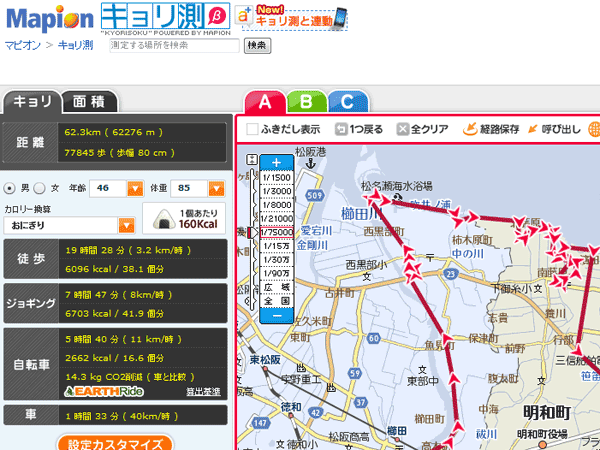Select map scale 広域
Screen dimensions: 600x450
pyautogui.click(x=277, y=287)
